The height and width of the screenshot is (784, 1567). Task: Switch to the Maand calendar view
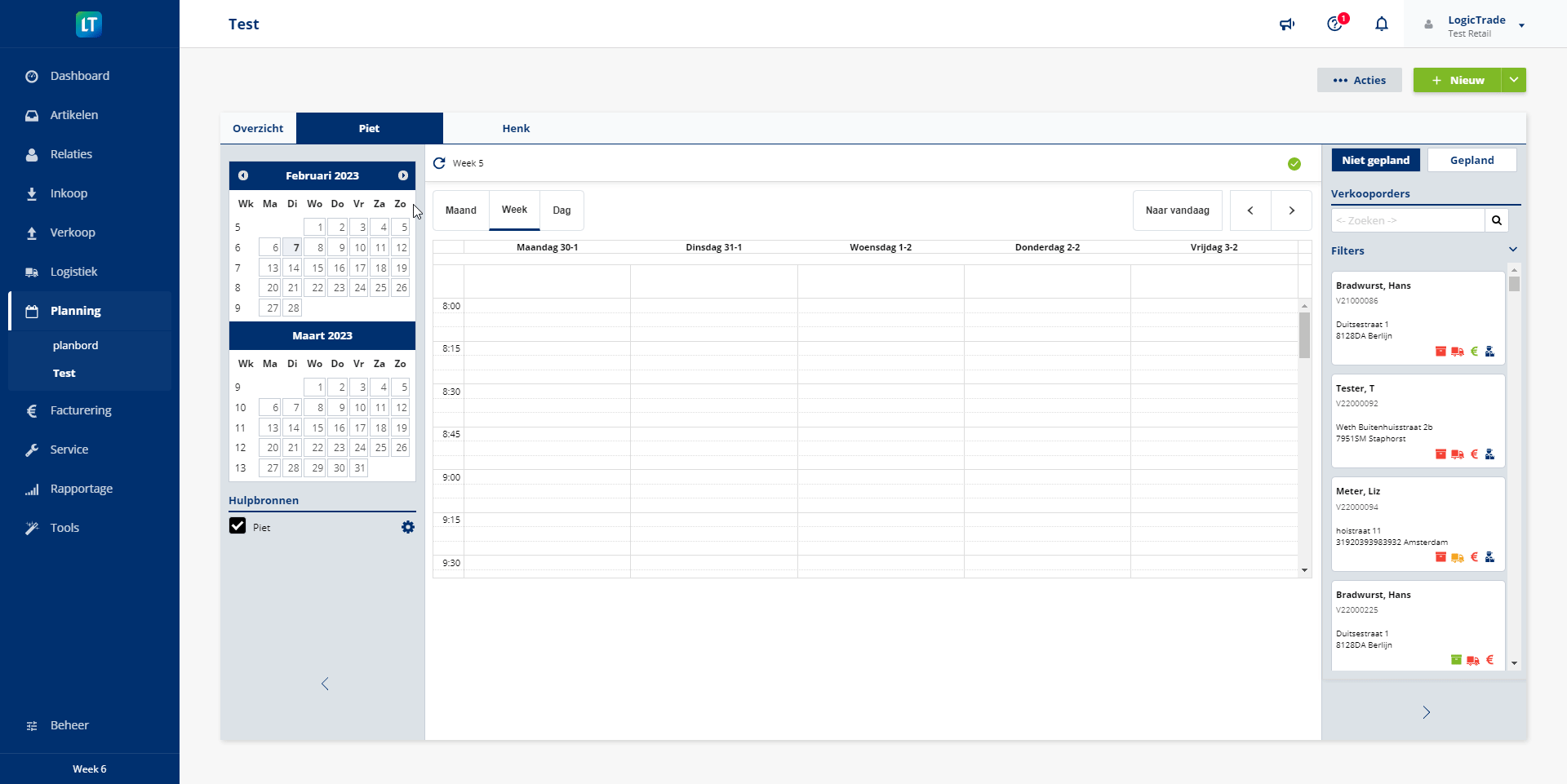460,210
